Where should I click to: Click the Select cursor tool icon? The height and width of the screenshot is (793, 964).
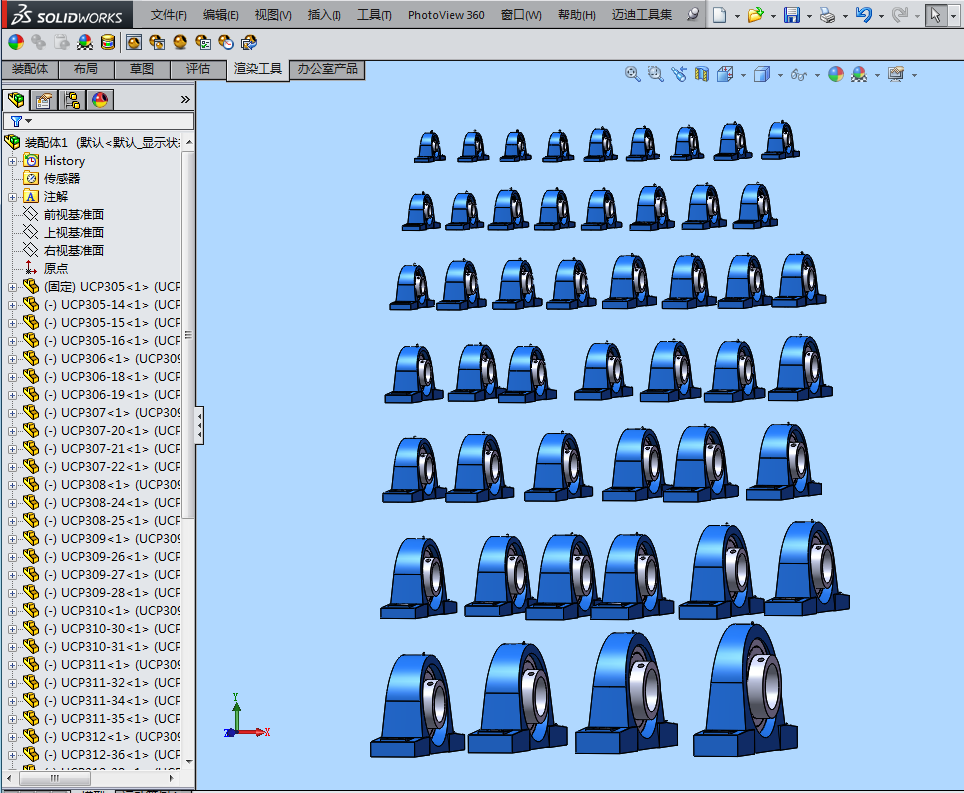point(935,15)
